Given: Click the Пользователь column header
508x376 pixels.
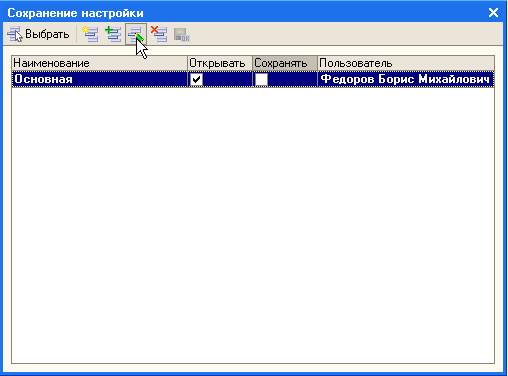Looking at the screenshot, I should coord(406,63).
